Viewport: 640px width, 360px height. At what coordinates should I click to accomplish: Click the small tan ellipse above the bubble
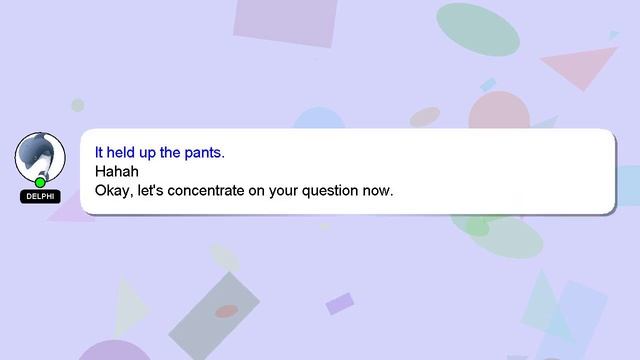(x=425, y=117)
